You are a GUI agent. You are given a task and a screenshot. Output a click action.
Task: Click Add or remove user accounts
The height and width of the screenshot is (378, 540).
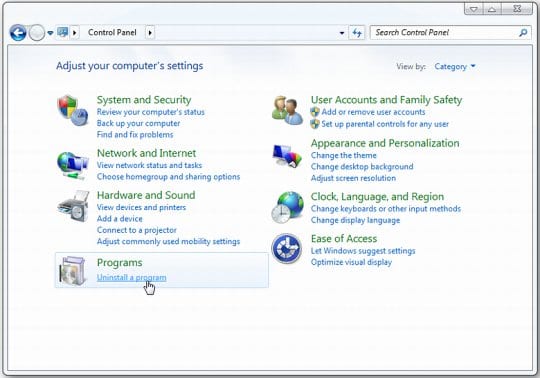click(x=373, y=112)
